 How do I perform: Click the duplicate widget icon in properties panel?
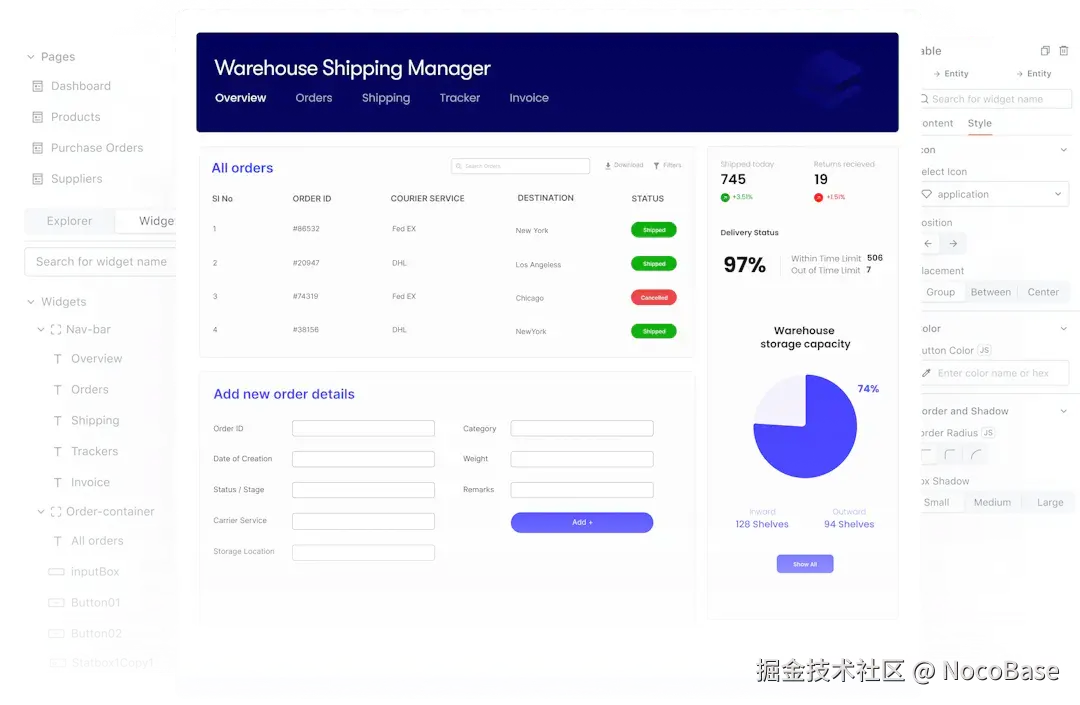pos(1045,50)
